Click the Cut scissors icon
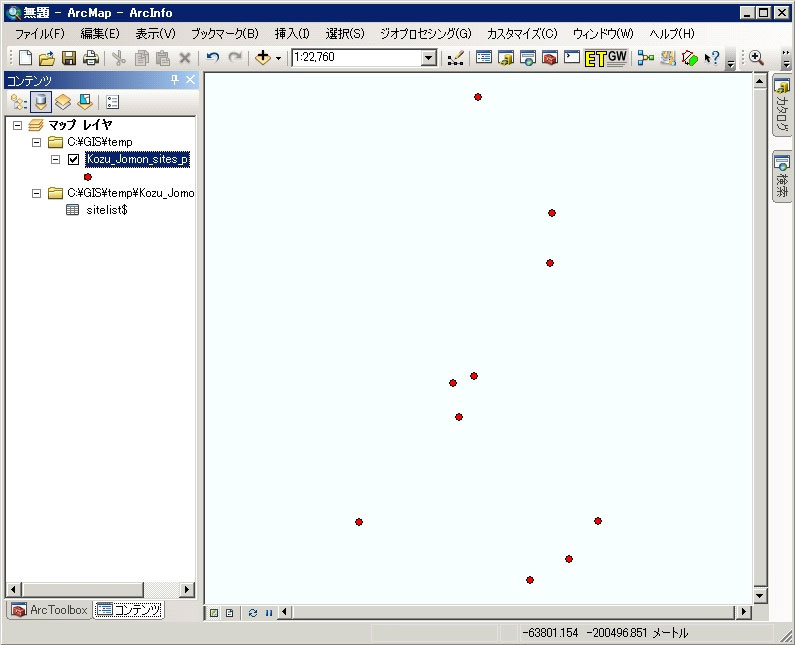Screen dimensions: 795x645 pos(119,58)
